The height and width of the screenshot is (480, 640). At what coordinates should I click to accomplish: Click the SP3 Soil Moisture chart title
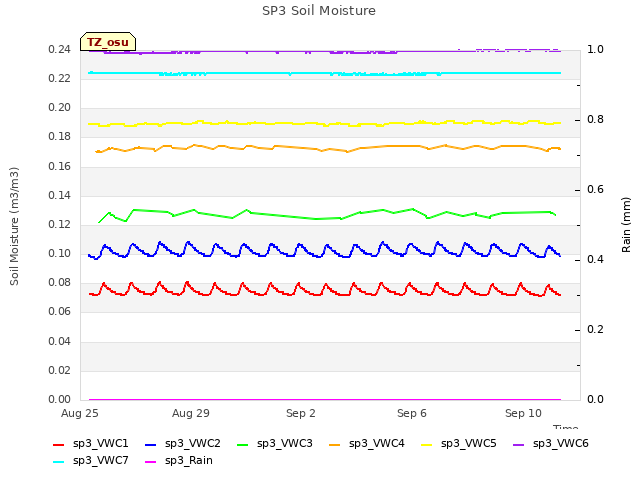click(319, 11)
